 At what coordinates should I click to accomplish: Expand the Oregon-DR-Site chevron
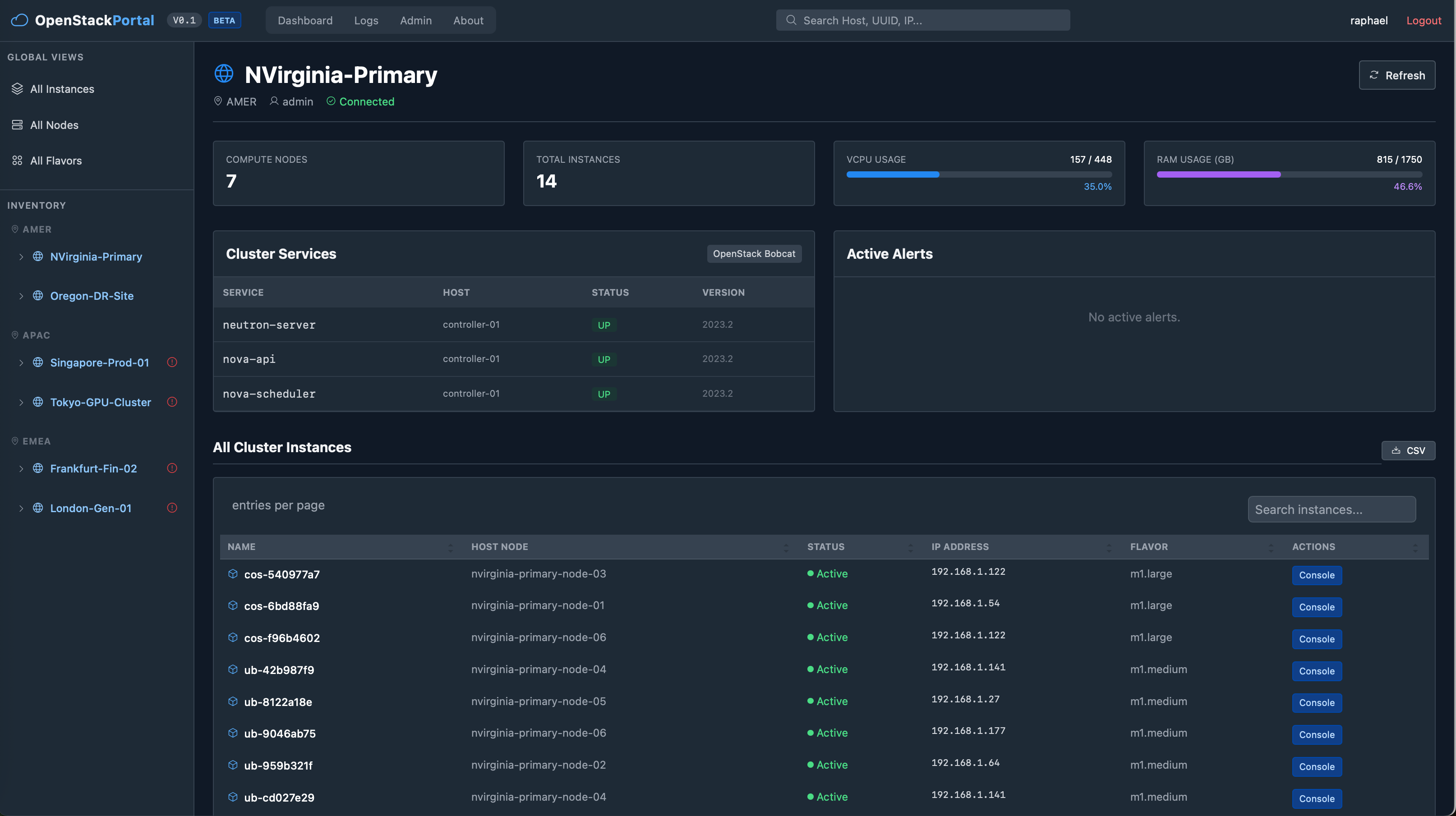pos(21,296)
